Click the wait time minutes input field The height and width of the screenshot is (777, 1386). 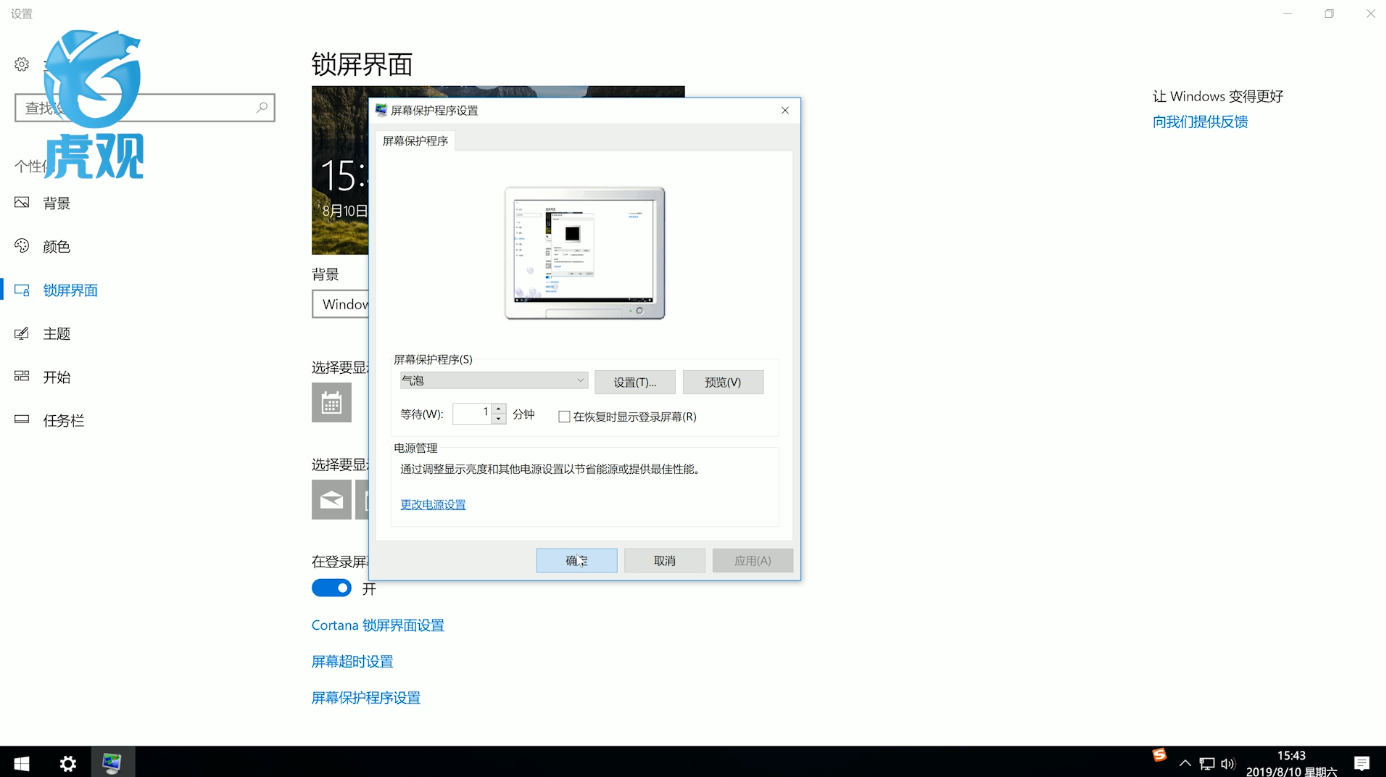coord(472,413)
